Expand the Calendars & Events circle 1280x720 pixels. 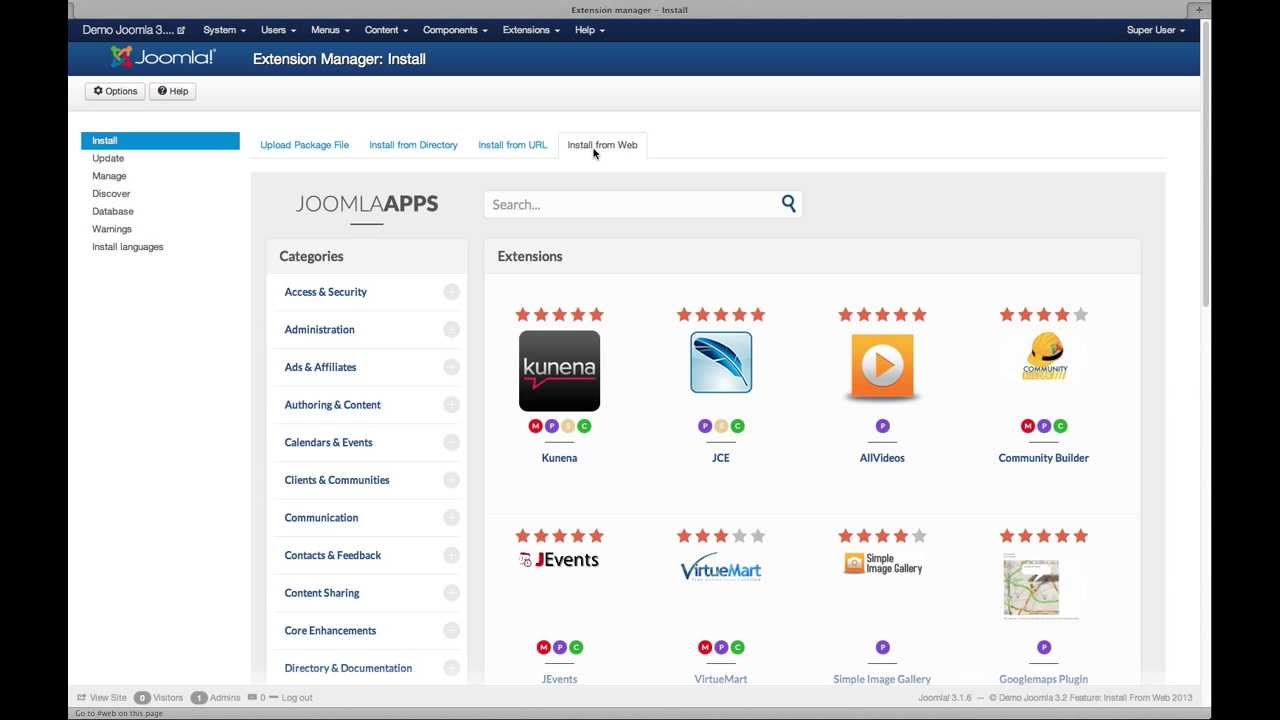451,442
